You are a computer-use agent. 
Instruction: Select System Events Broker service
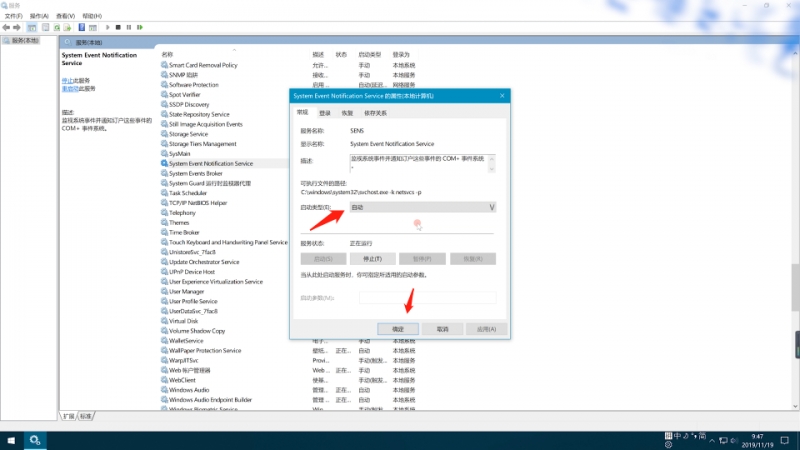click(196, 173)
